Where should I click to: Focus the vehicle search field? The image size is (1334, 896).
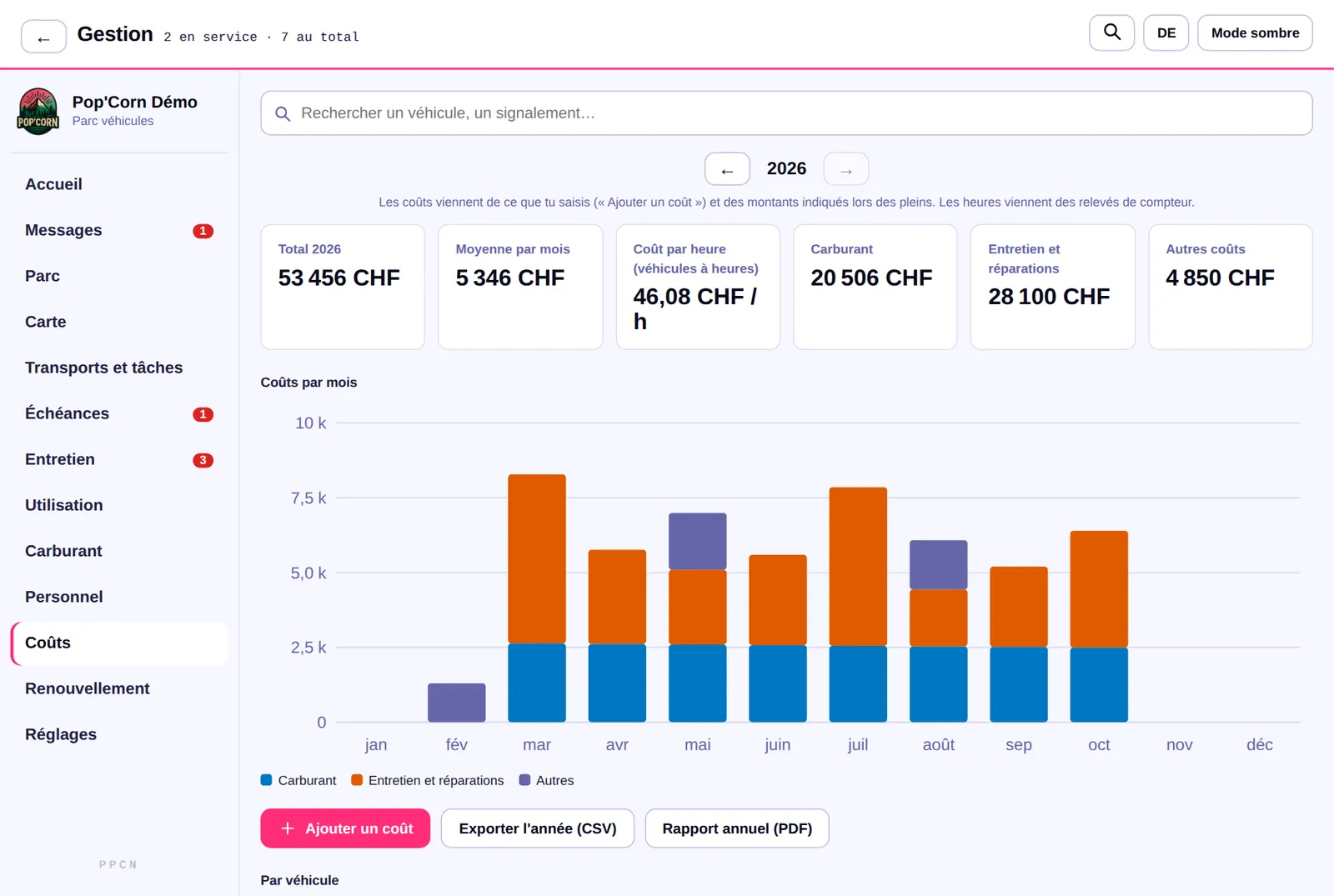[786, 113]
